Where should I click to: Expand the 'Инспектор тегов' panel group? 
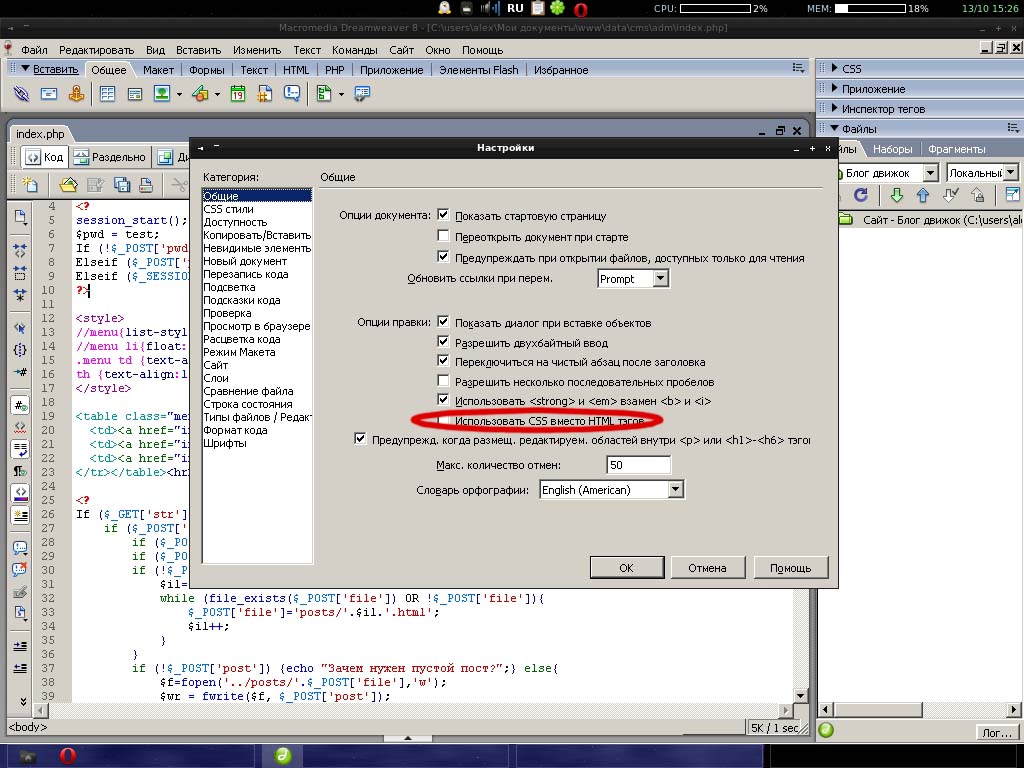pos(834,108)
